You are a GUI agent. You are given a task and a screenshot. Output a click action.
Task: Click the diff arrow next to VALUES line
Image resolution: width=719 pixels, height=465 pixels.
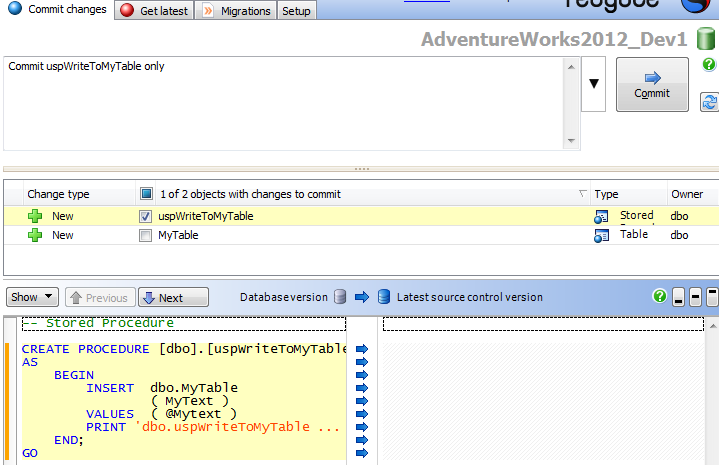pos(362,414)
